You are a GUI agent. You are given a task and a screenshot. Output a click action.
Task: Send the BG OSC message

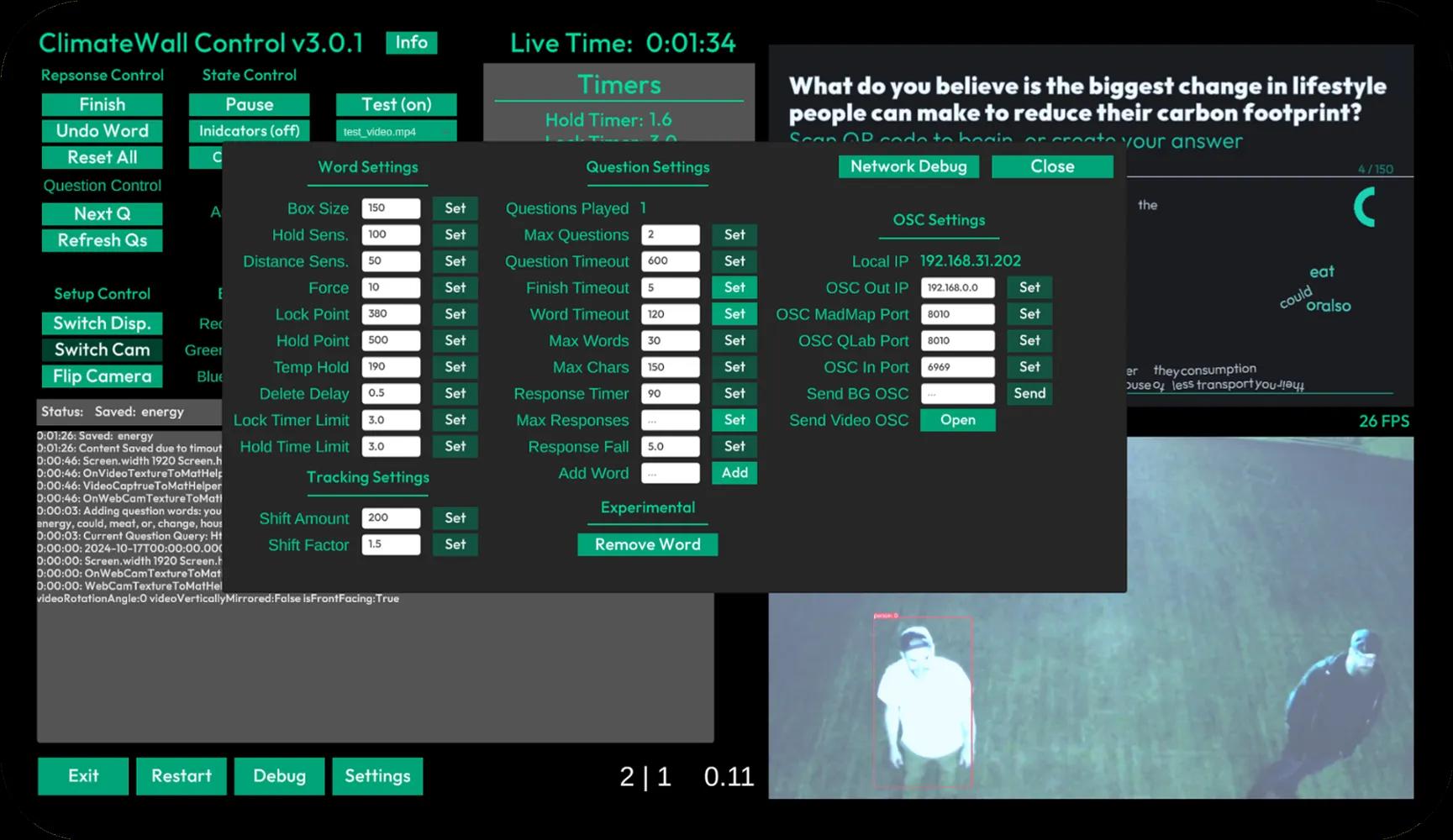click(x=1029, y=393)
